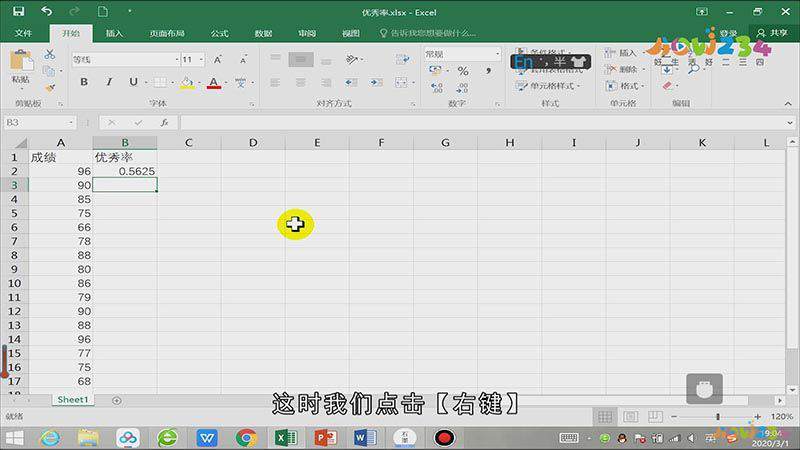Switch to the Data tab
Viewport: 800px width, 450px height.
(263, 33)
